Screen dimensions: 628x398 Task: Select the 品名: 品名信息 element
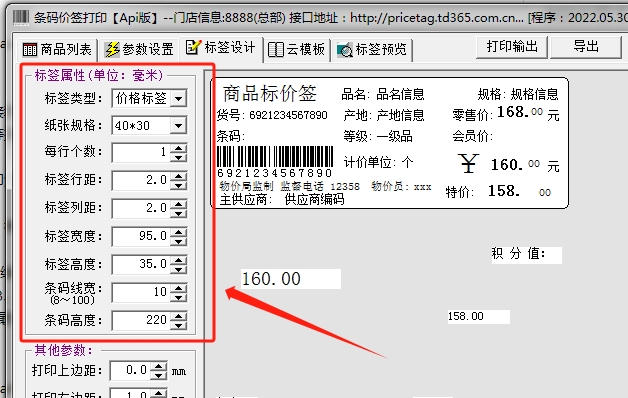pyautogui.click(x=382, y=94)
